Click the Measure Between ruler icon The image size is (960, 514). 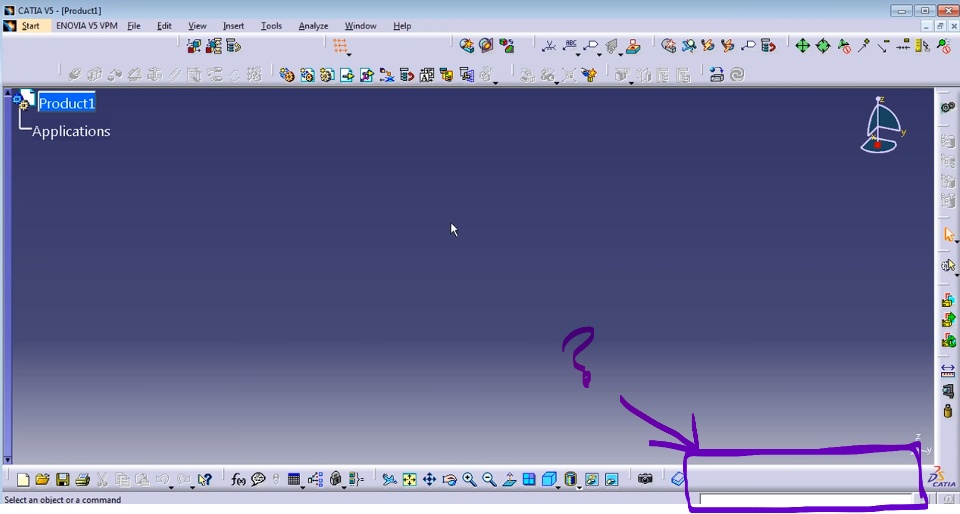[x=948, y=371]
